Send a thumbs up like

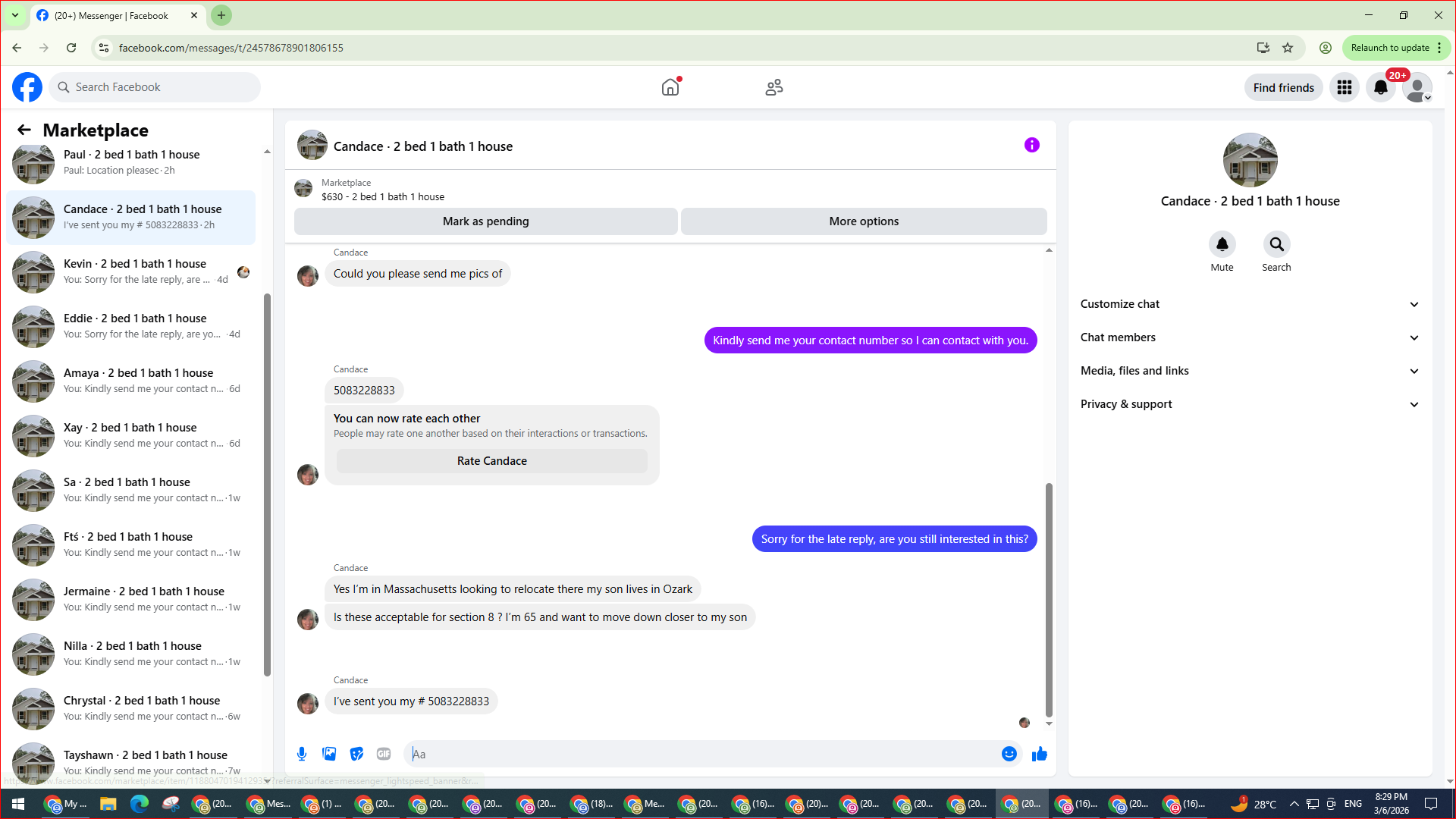(x=1040, y=754)
